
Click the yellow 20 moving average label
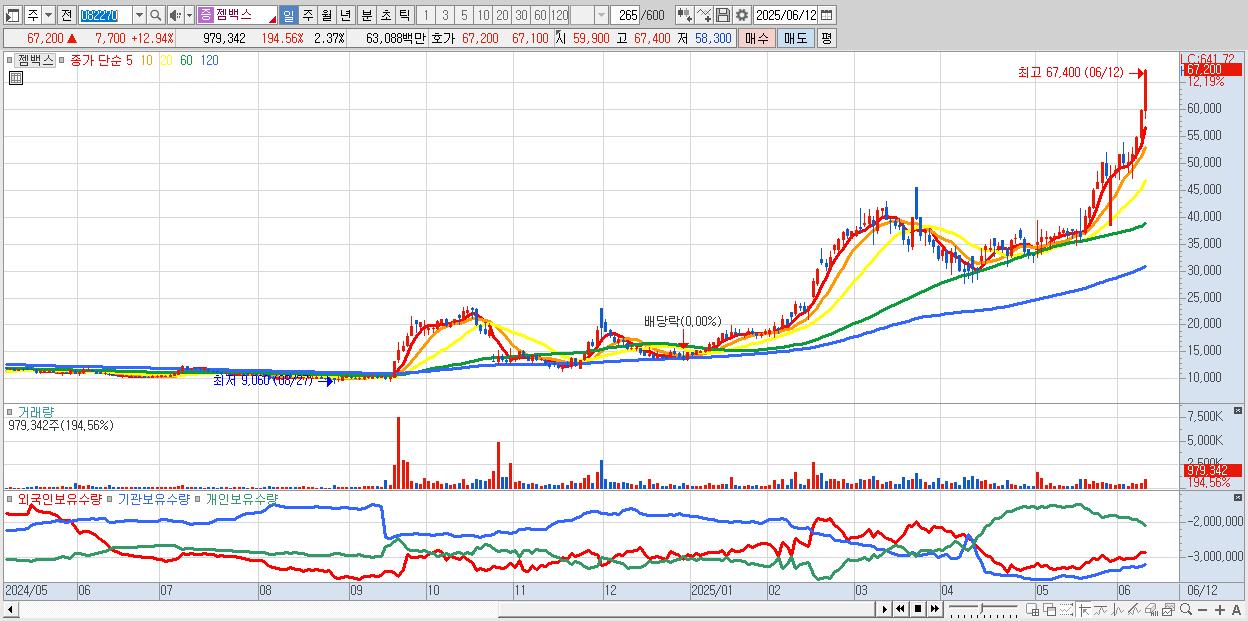pyautogui.click(x=167, y=60)
